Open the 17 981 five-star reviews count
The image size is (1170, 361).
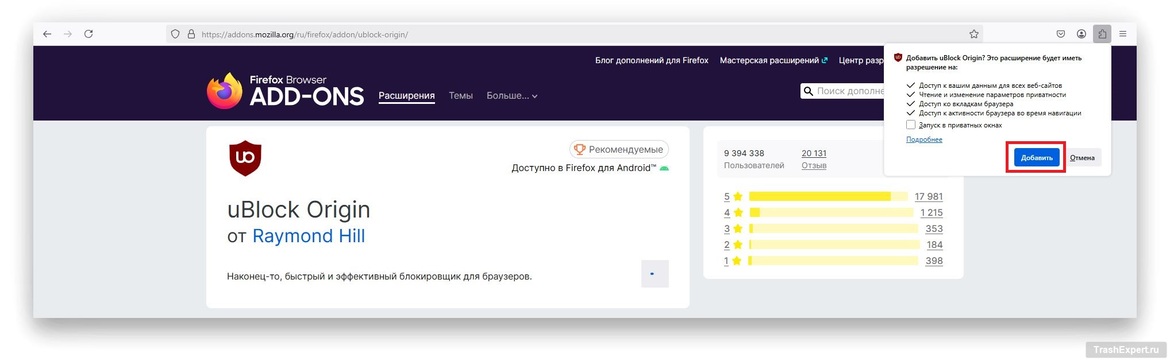pos(928,196)
